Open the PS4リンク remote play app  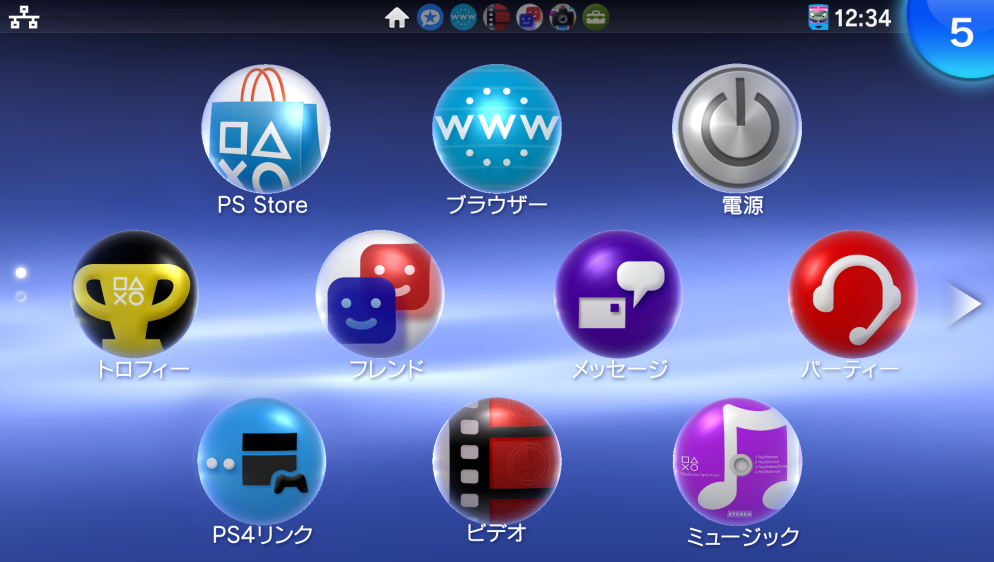[261, 461]
